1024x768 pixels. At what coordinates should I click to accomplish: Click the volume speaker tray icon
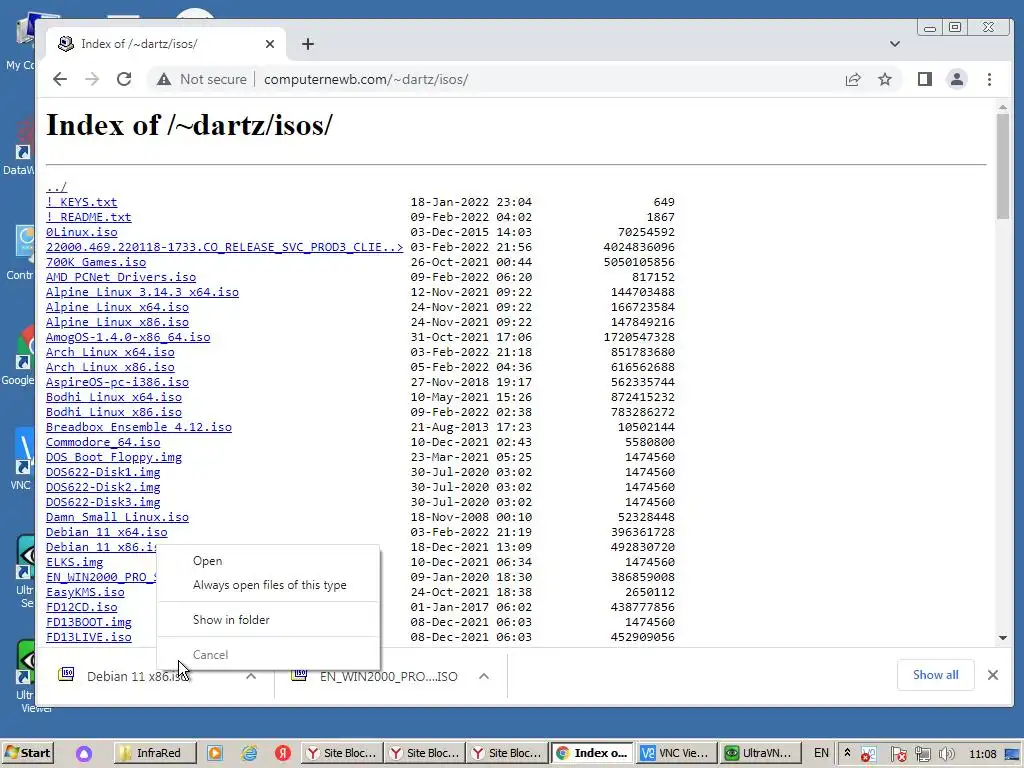coord(947,755)
